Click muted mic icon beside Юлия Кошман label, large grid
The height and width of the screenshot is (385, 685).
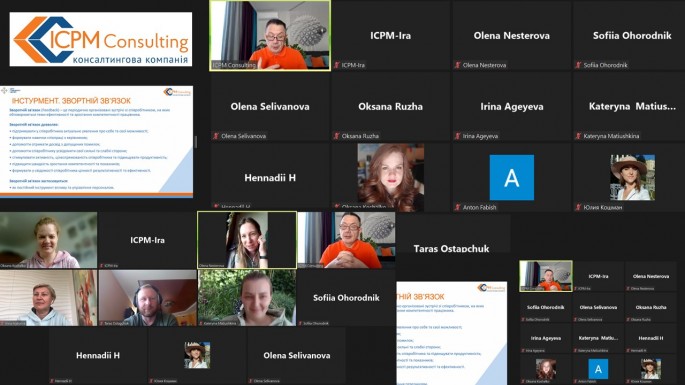point(578,207)
